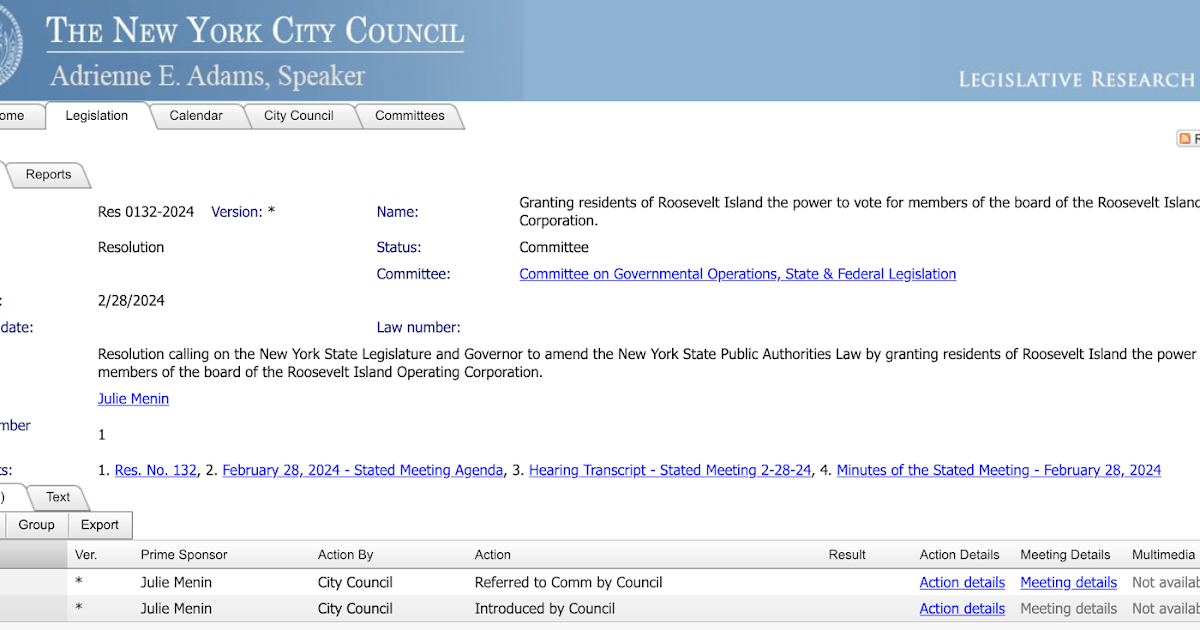Open Meeting details link in Referred row

[1068, 582]
